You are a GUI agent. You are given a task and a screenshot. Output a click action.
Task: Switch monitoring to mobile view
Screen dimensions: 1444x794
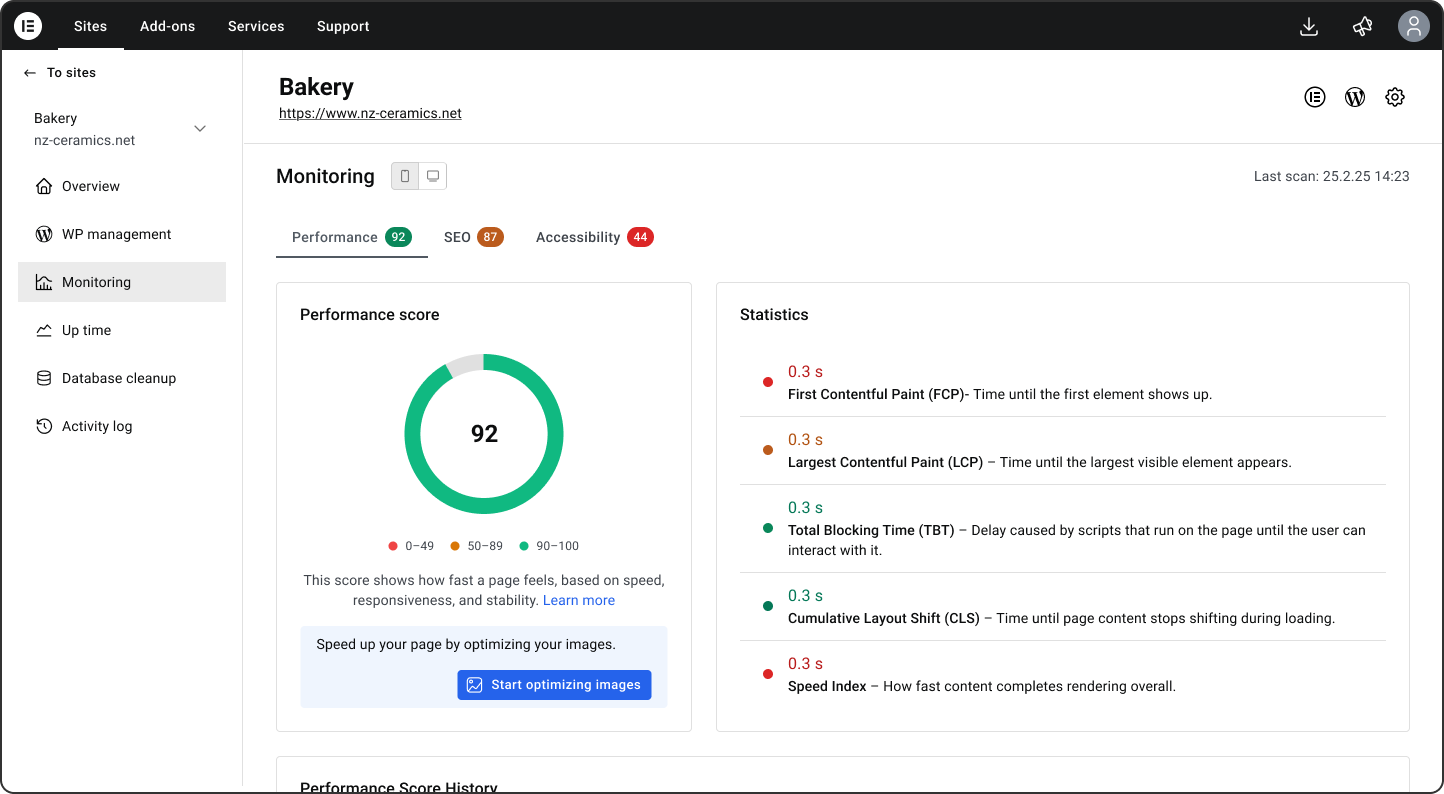pos(405,176)
